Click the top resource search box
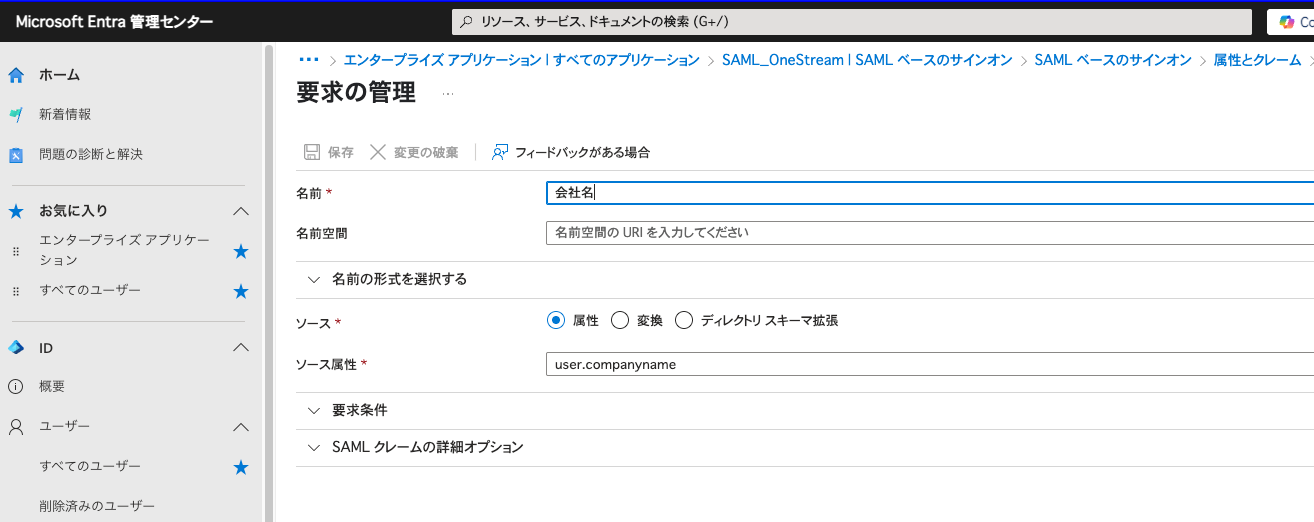The image size is (1314, 522). click(x=852, y=22)
